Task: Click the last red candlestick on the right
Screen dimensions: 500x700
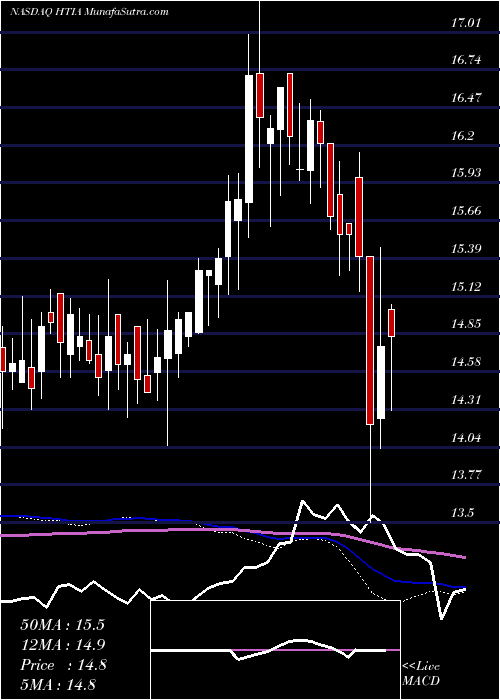Action: point(392,323)
